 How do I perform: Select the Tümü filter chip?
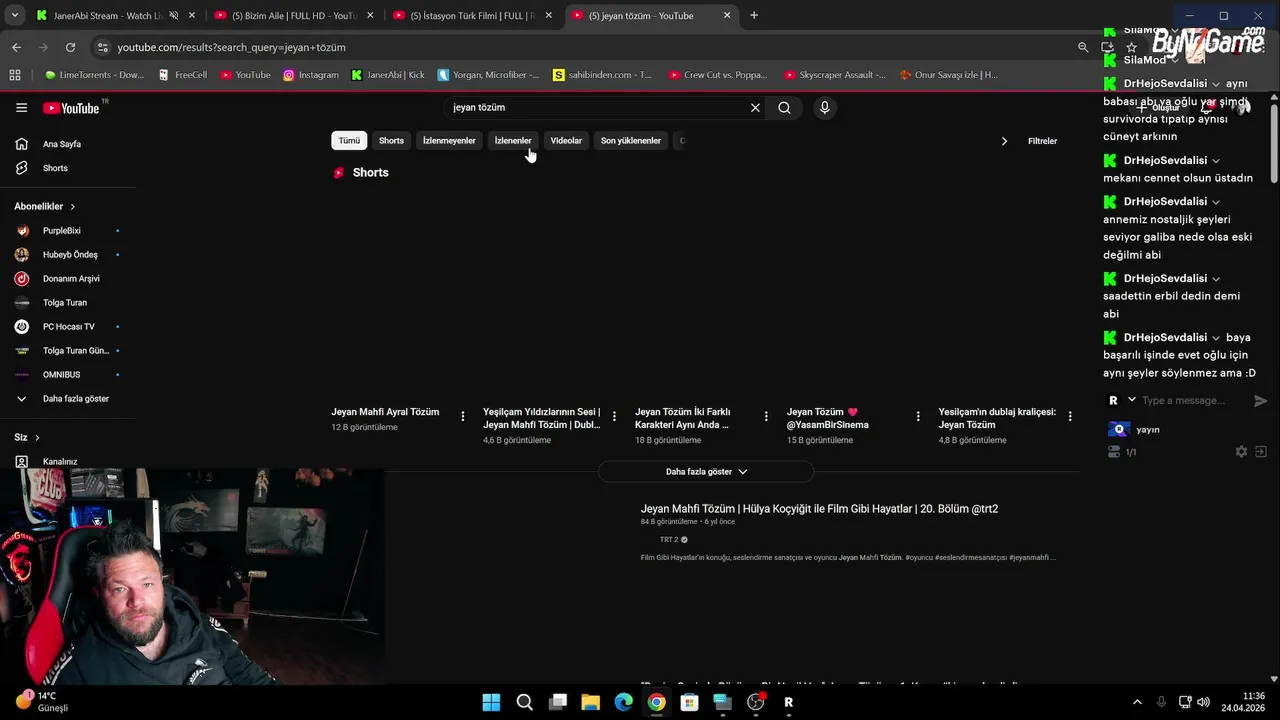pyautogui.click(x=349, y=141)
